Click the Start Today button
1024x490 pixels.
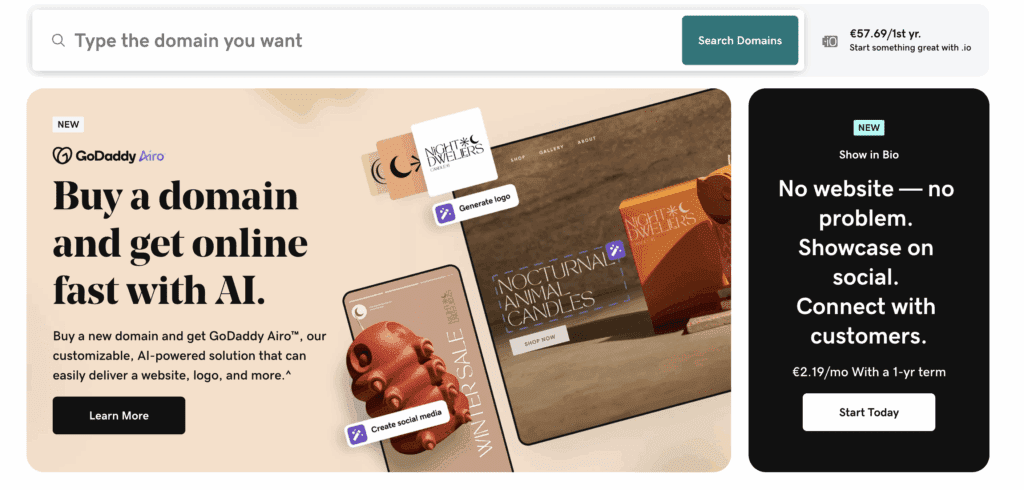[x=869, y=412]
